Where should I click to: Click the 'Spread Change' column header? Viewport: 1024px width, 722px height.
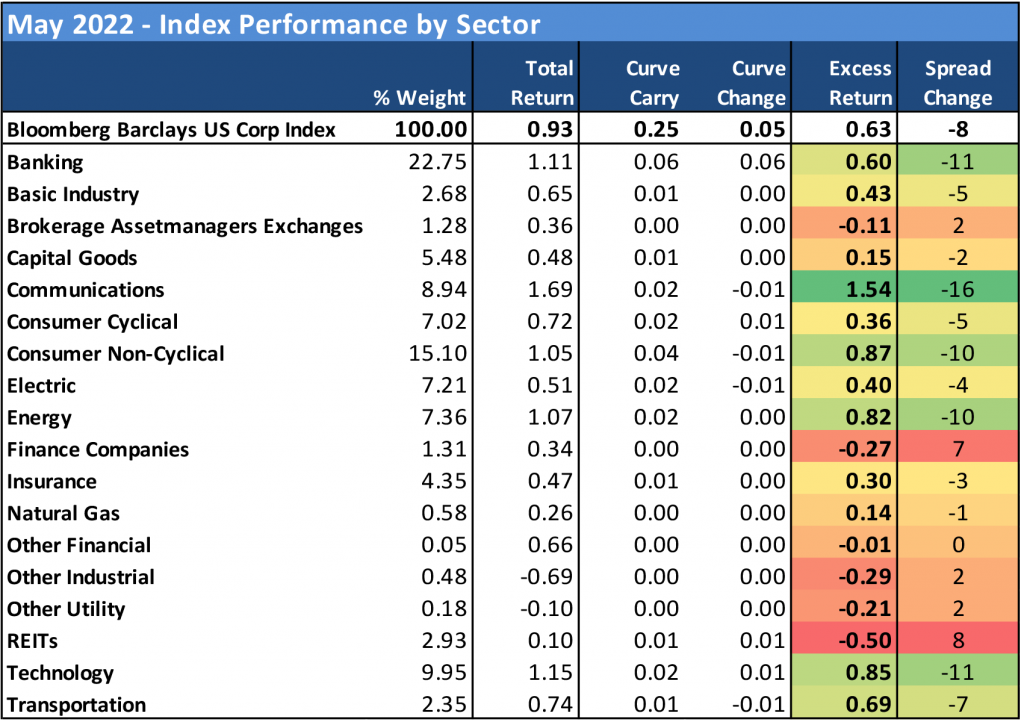point(957,83)
